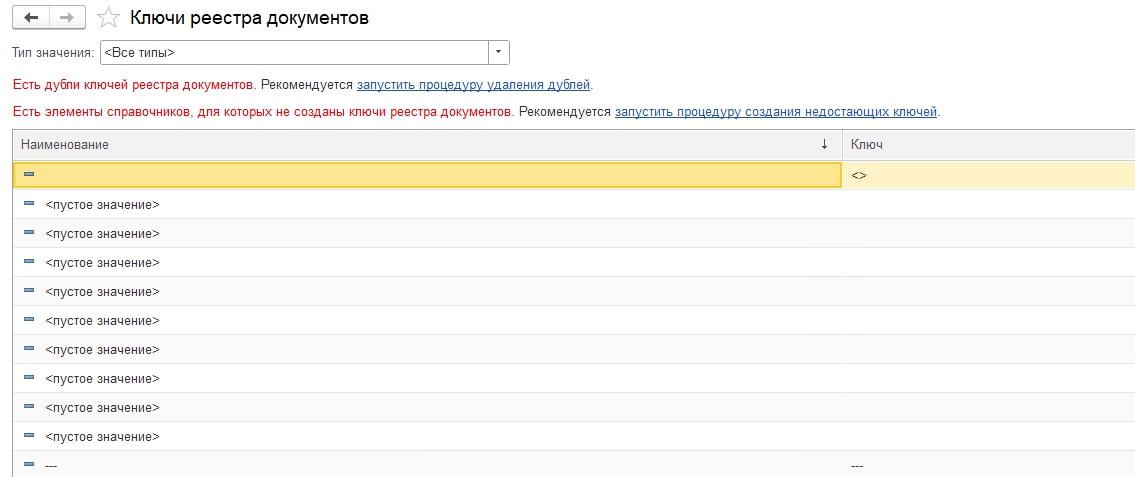Select the third <пустое значение> row text

coord(102,263)
